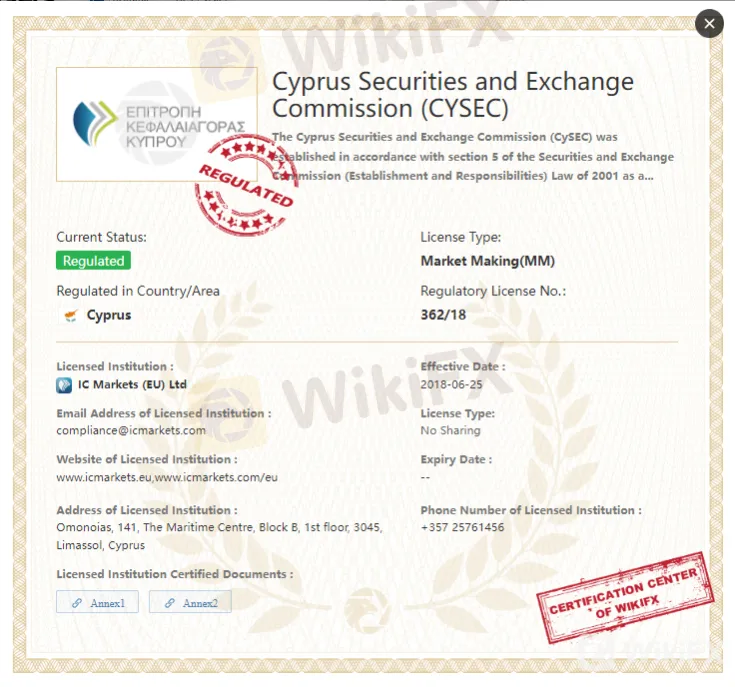The width and height of the screenshot is (735, 687).
Task: Click the Omonoias, 141 address text
Action: click(x=219, y=536)
